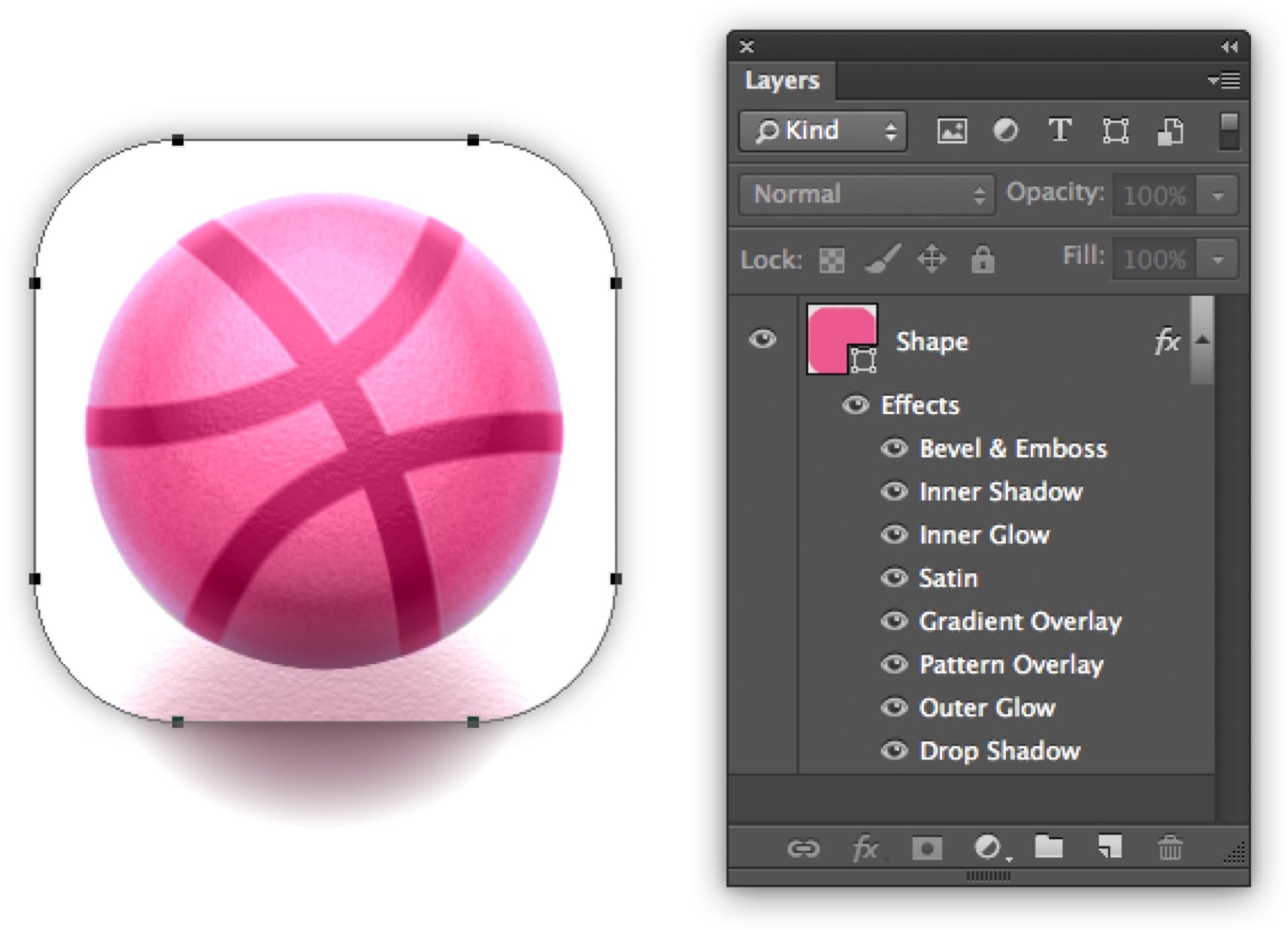
Task: Lock image pixels brush icon
Action: click(x=882, y=259)
